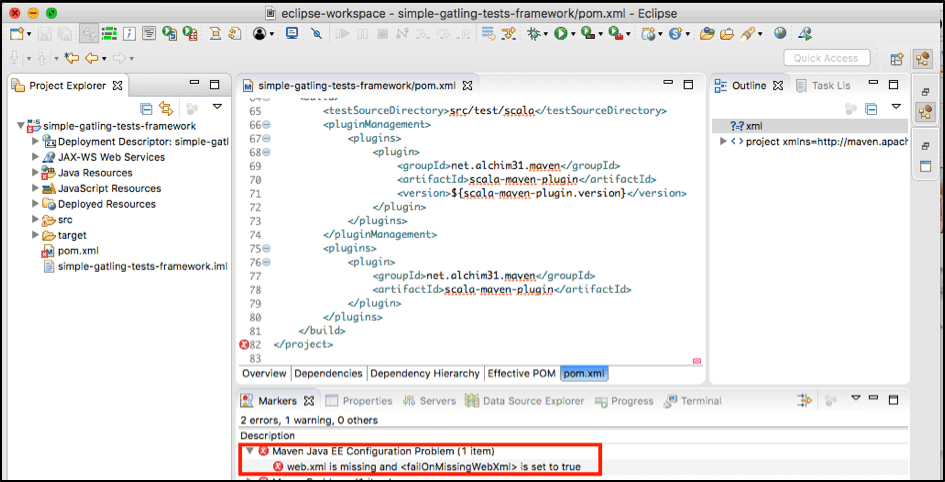Toggle Skip All Breakpoints
The height and width of the screenshot is (482, 945).
pos(316,34)
